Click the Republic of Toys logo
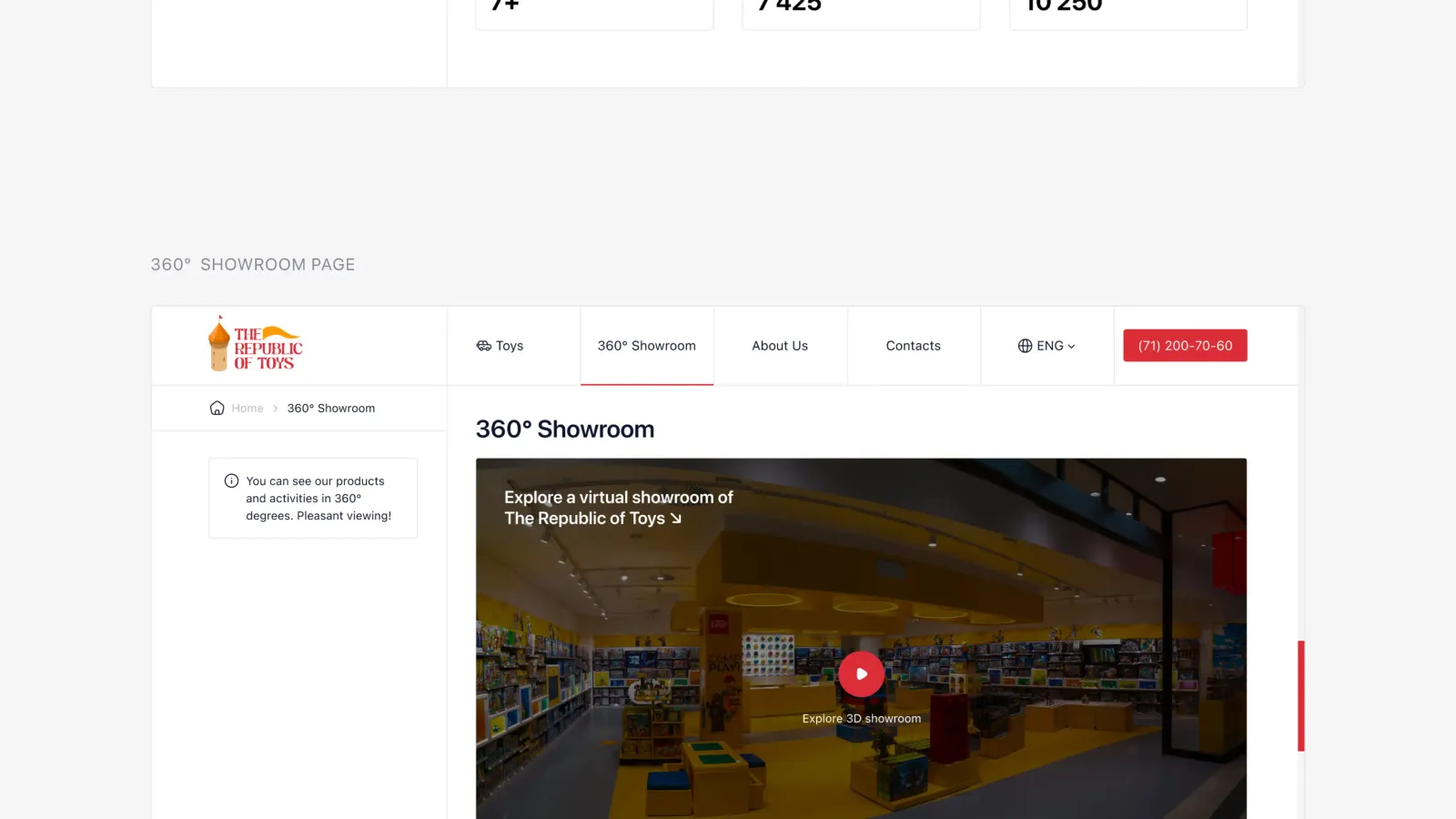 point(256,345)
